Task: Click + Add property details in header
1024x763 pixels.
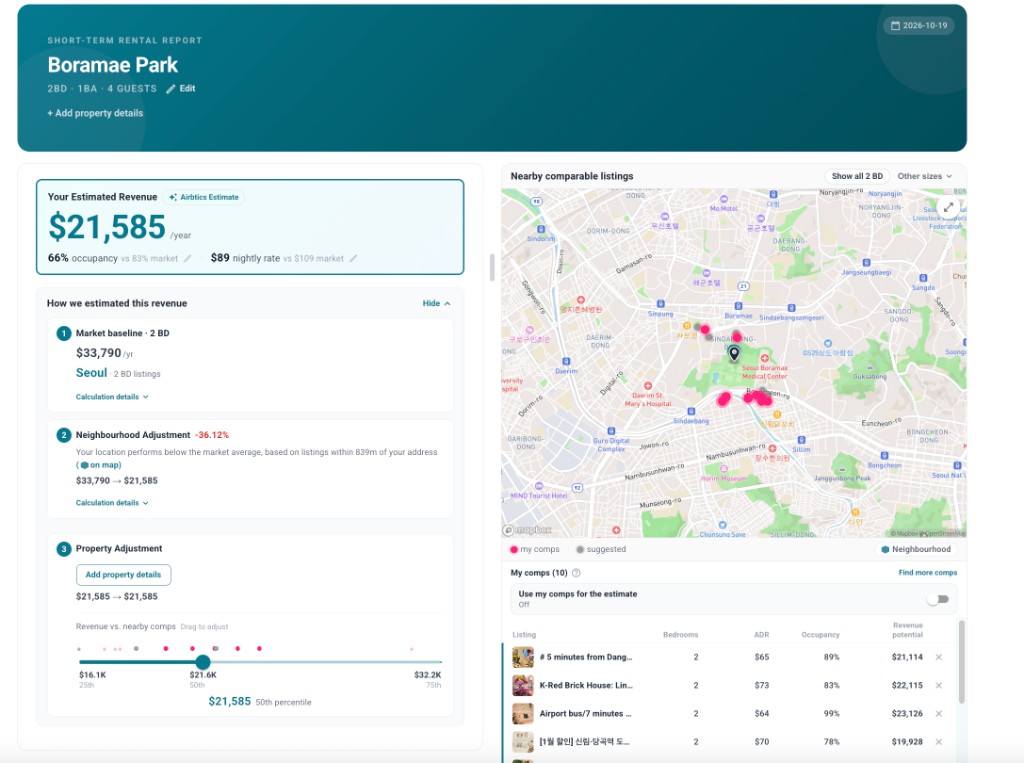Action: [95, 113]
